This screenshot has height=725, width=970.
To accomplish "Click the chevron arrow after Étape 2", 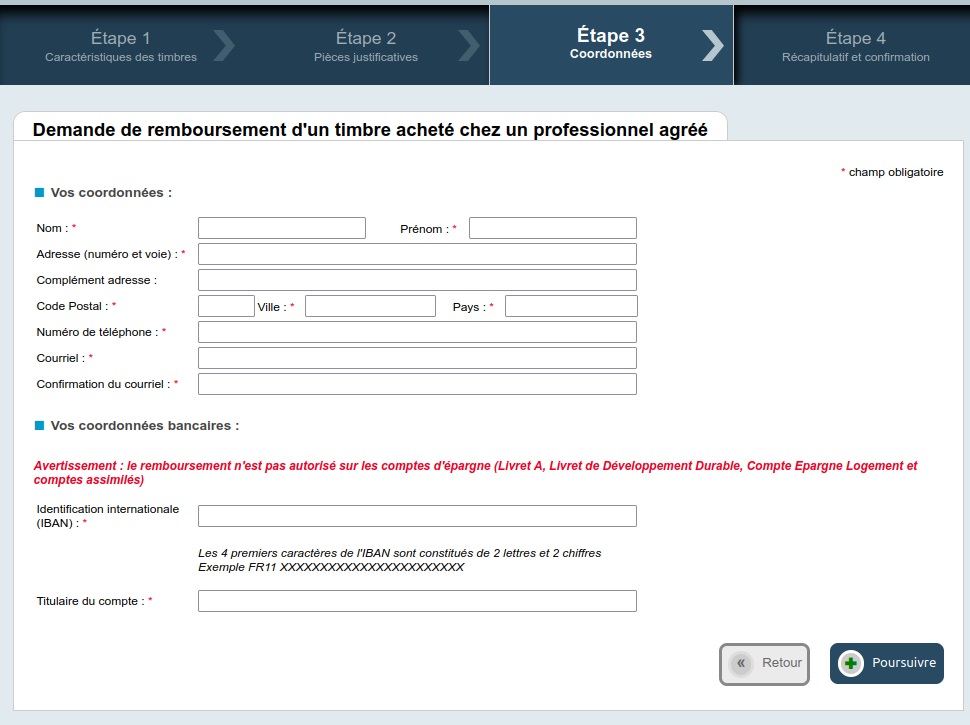I will coord(469,46).
